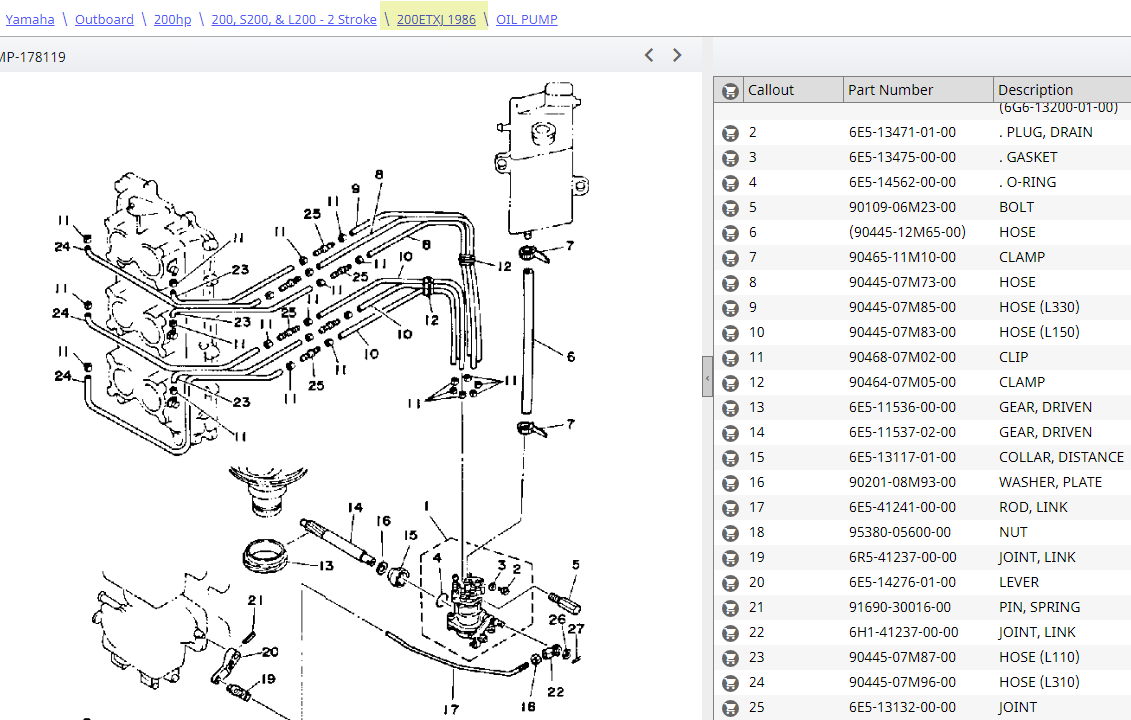1131x720 pixels.
Task: Select the HOSE (L330) row for callout 9
Action: [923, 307]
